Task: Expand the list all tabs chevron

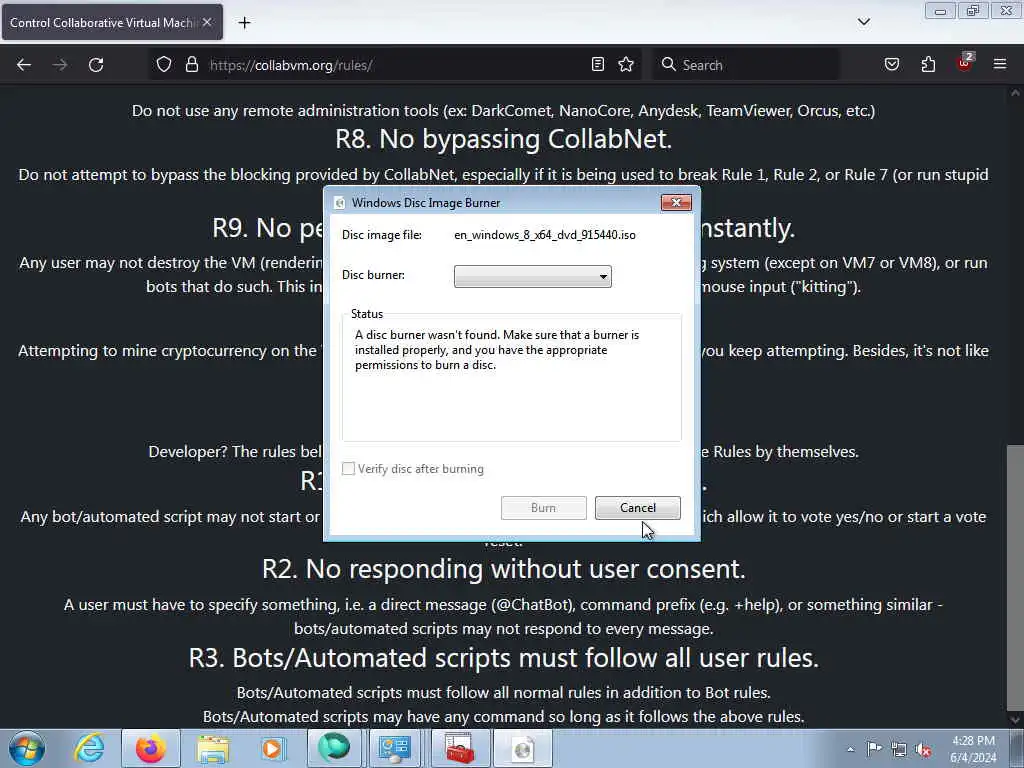Action: 863,22
